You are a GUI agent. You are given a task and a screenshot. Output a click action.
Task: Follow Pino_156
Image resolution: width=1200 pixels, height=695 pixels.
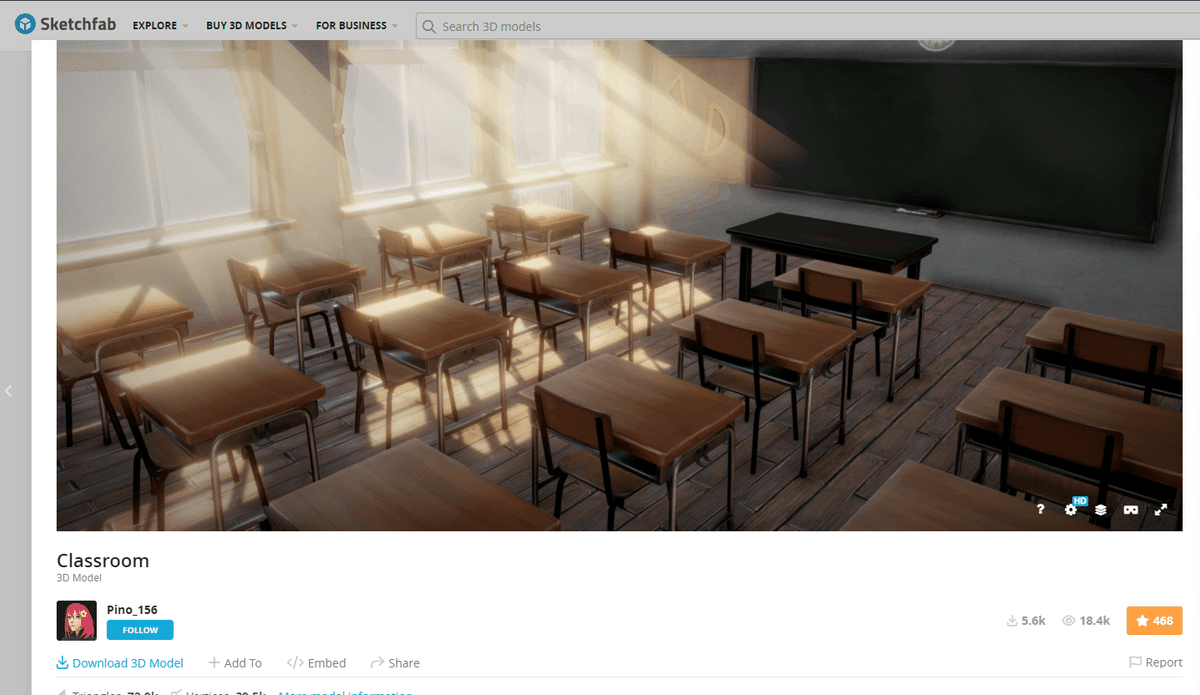click(x=140, y=630)
